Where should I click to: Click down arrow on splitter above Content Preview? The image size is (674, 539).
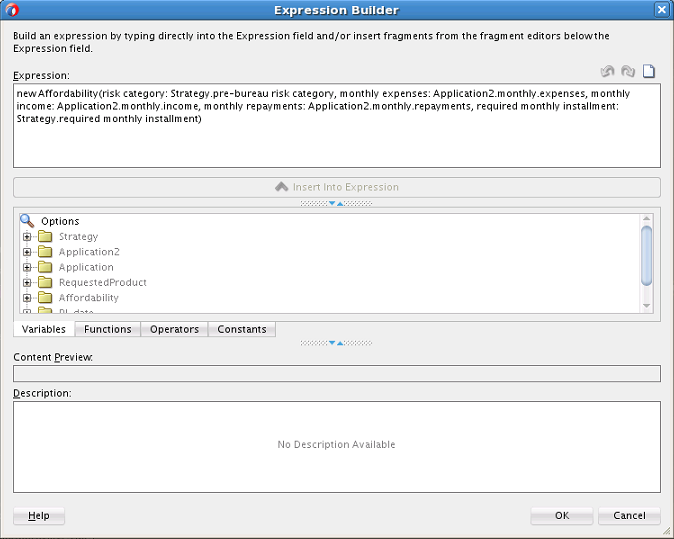[x=332, y=343]
